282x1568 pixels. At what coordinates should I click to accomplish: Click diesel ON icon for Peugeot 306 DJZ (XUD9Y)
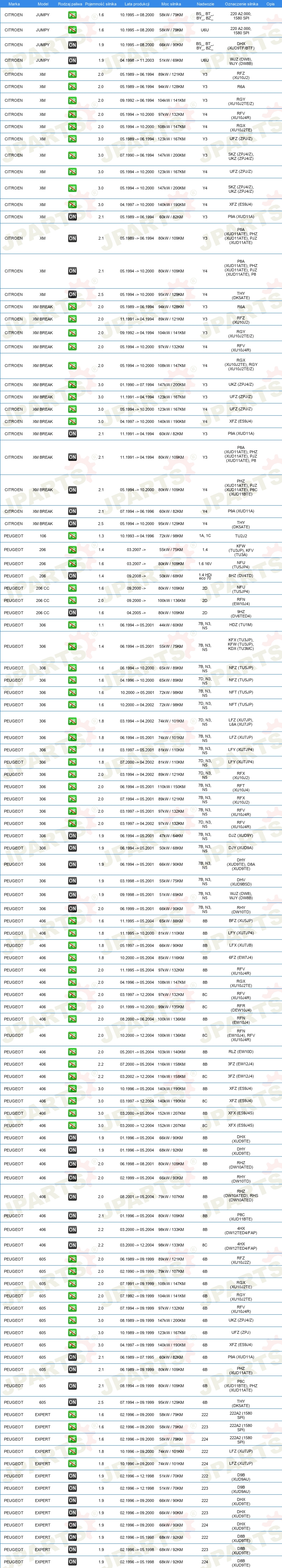pyautogui.click(x=72, y=836)
